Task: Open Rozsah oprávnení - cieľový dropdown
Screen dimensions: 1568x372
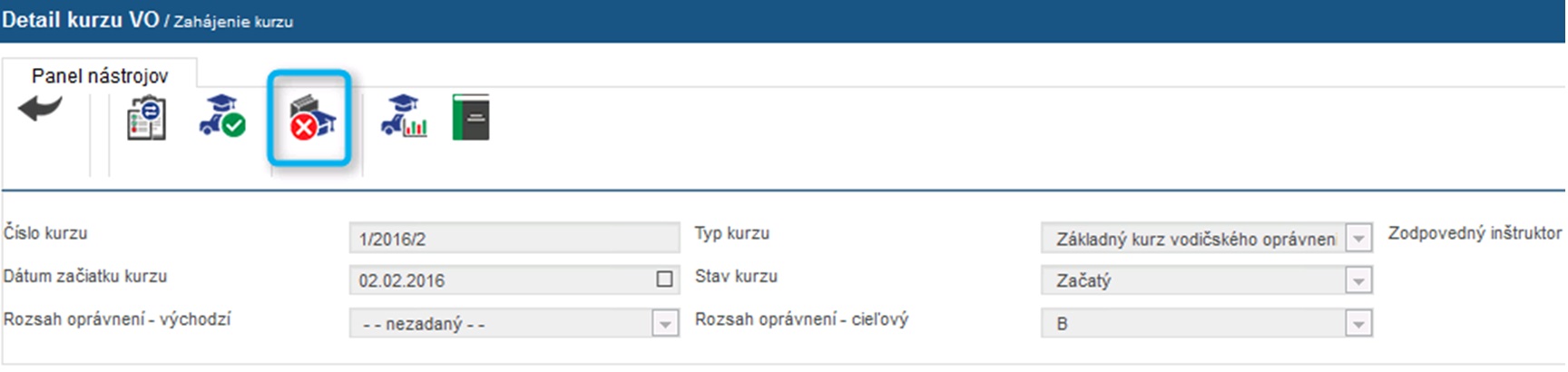Action: click(x=1358, y=324)
